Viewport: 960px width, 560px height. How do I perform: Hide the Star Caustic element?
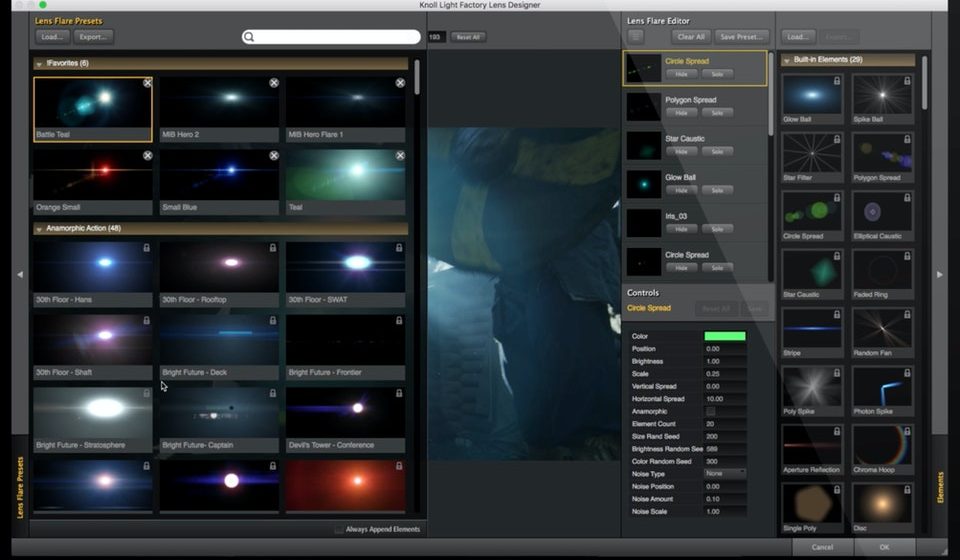click(681, 151)
